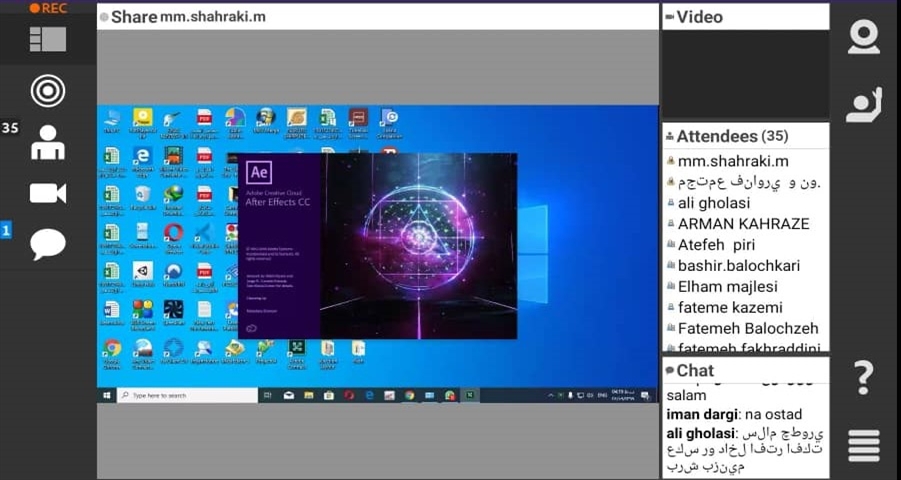Click the chat message 'salam'
The width and height of the screenshot is (901, 480).
click(686, 395)
